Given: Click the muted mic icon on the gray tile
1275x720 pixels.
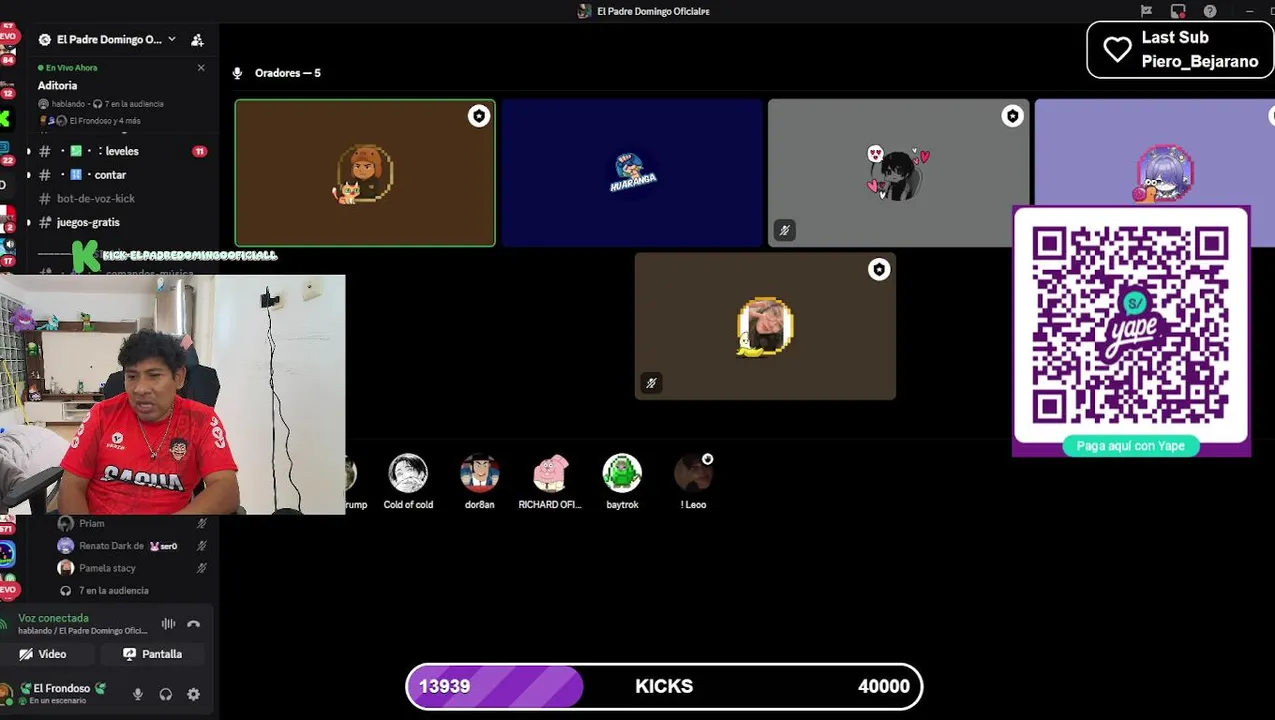Looking at the screenshot, I should (785, 230).
